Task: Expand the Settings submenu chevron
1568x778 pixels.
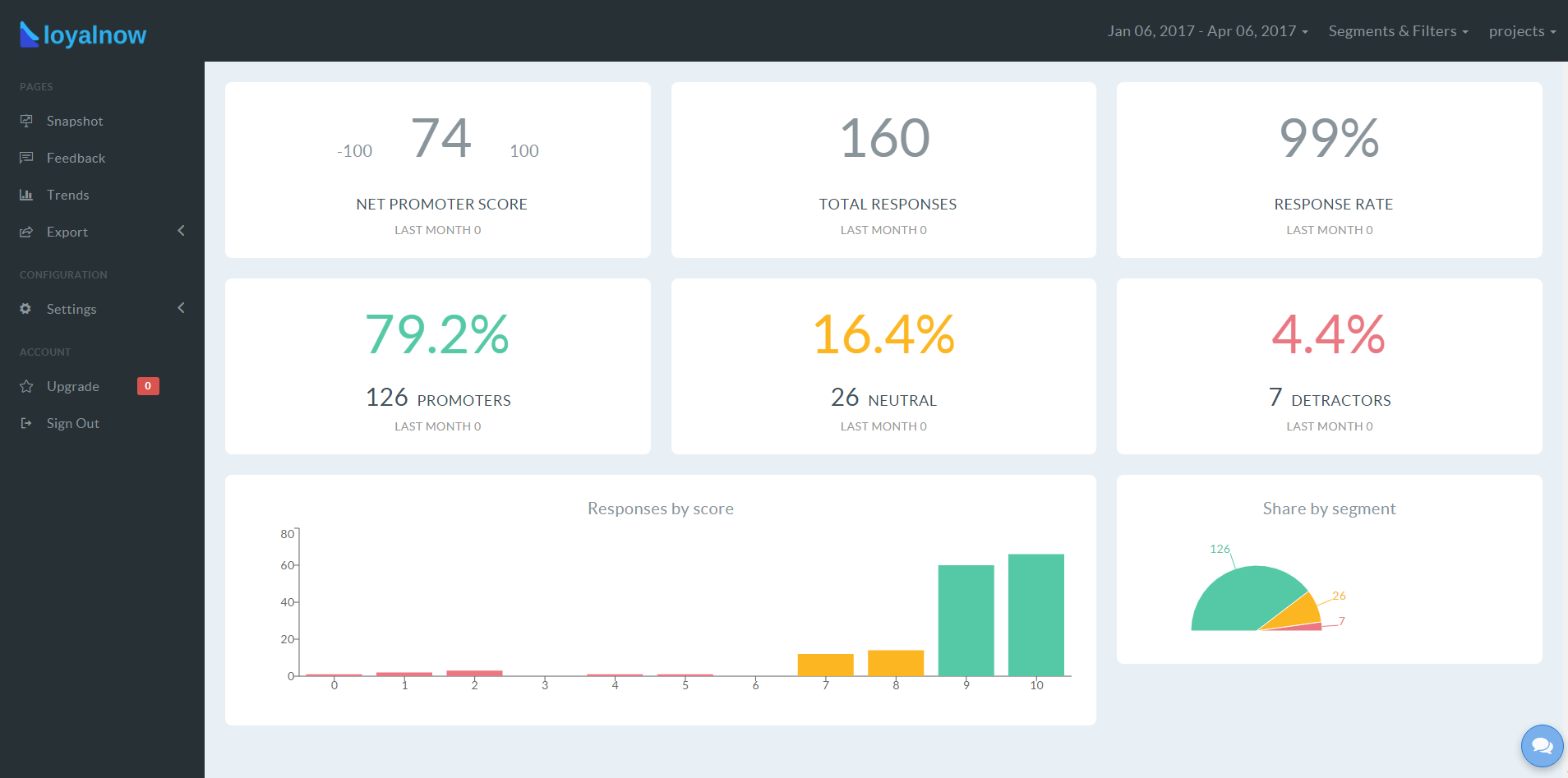Action: click(x=181, y=308)
